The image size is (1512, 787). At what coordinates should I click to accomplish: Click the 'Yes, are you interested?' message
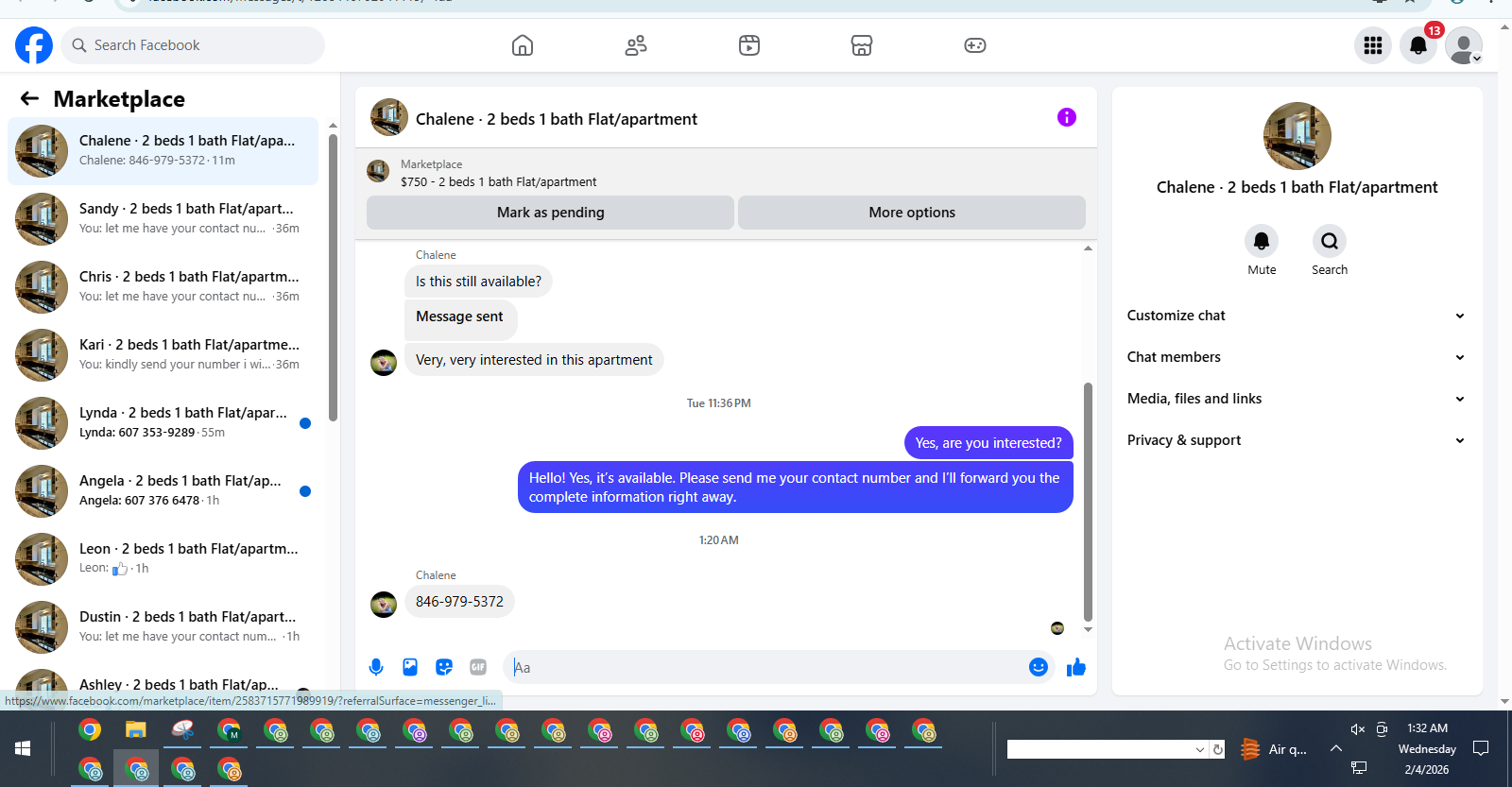pyautogui.click(x=988, y=443)
